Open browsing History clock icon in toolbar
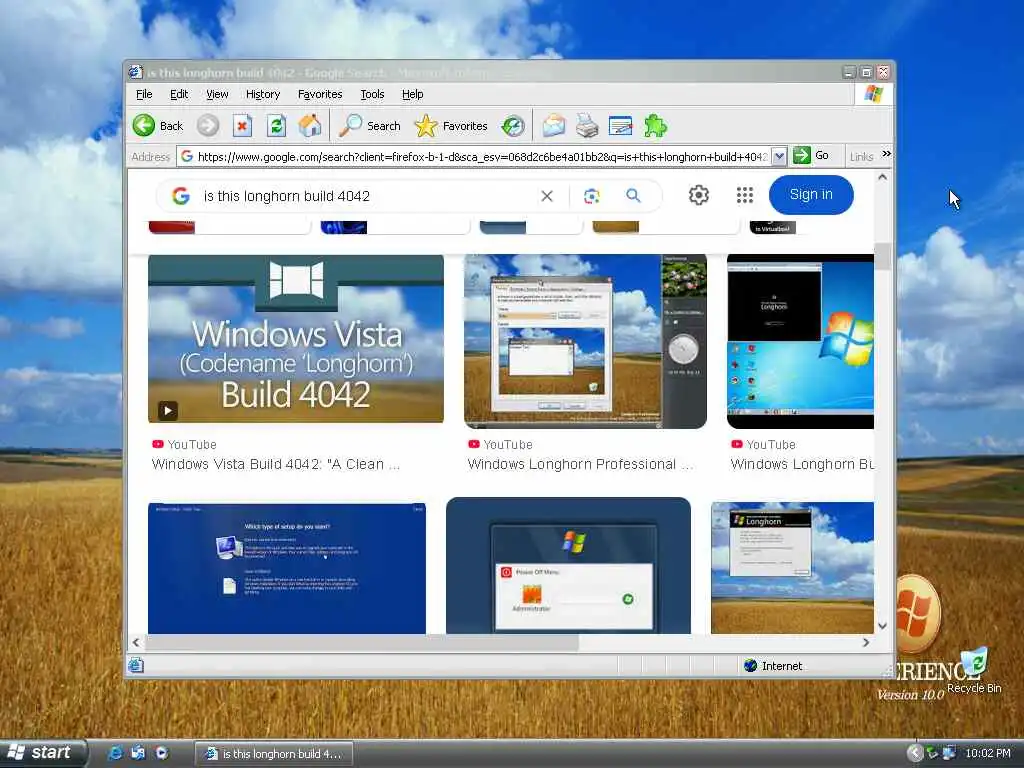1024x768 pixels. (x=513, y=125)
